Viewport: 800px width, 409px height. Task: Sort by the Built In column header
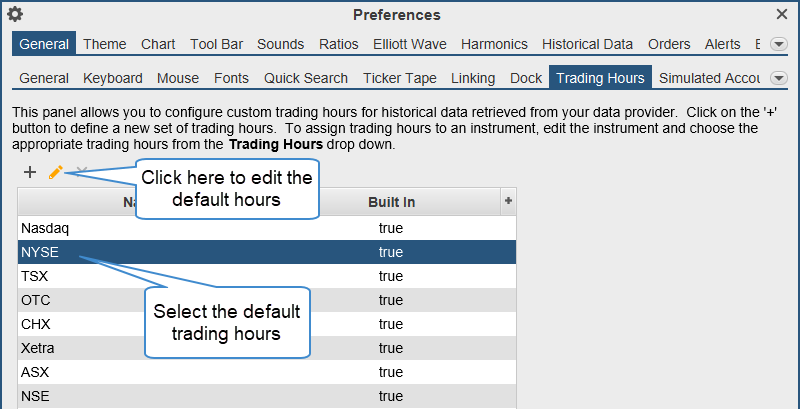pos(391,202)
